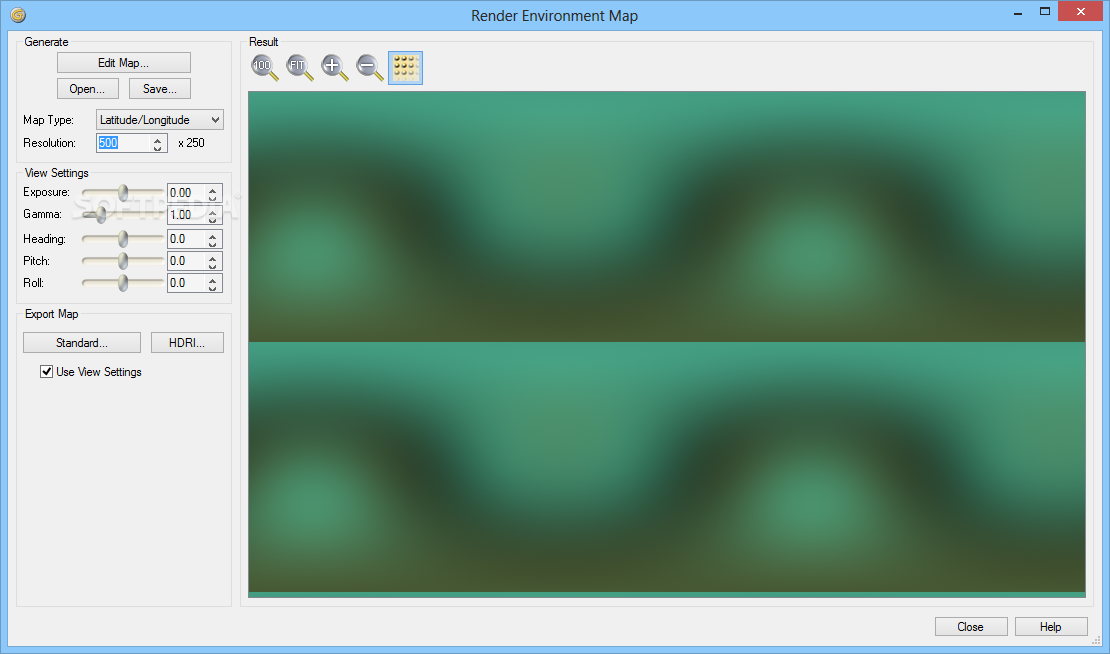Zoom in on the result image

[x=334, y=68]
